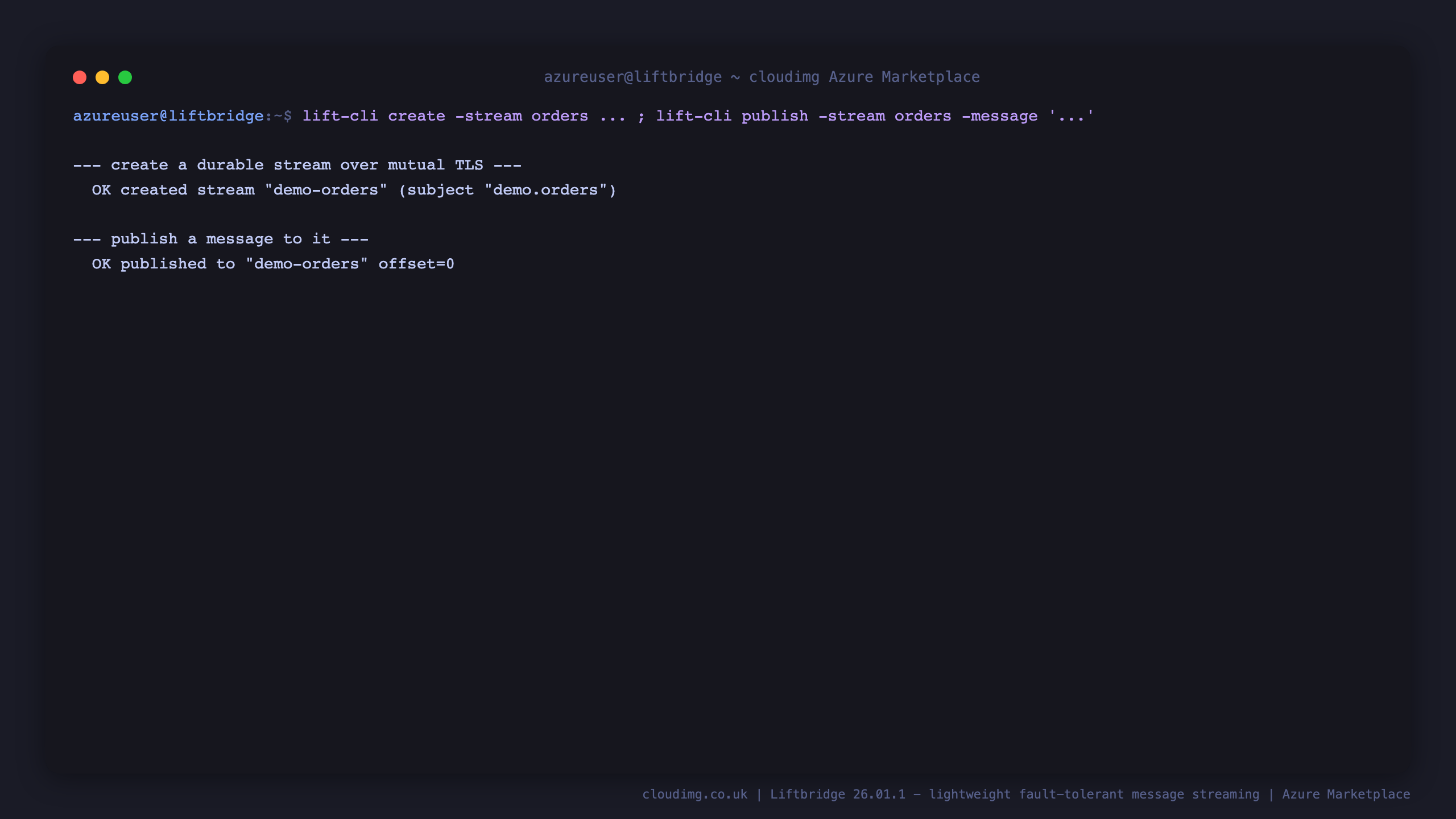Click the text '(subject "demo.orders")'

coord(507,190)
